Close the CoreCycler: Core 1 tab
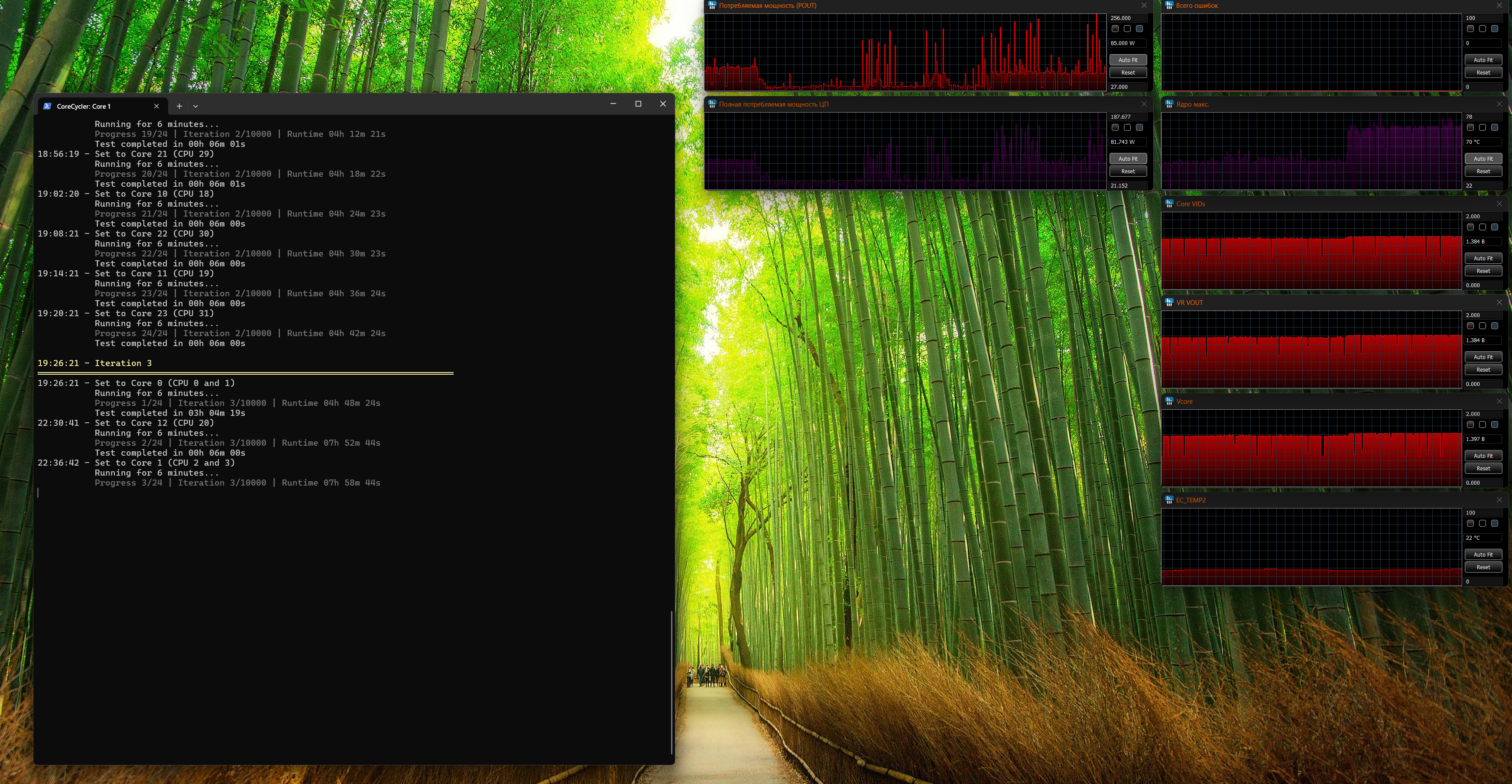Viewport: 1512px width, 784px height. [156, 106]
